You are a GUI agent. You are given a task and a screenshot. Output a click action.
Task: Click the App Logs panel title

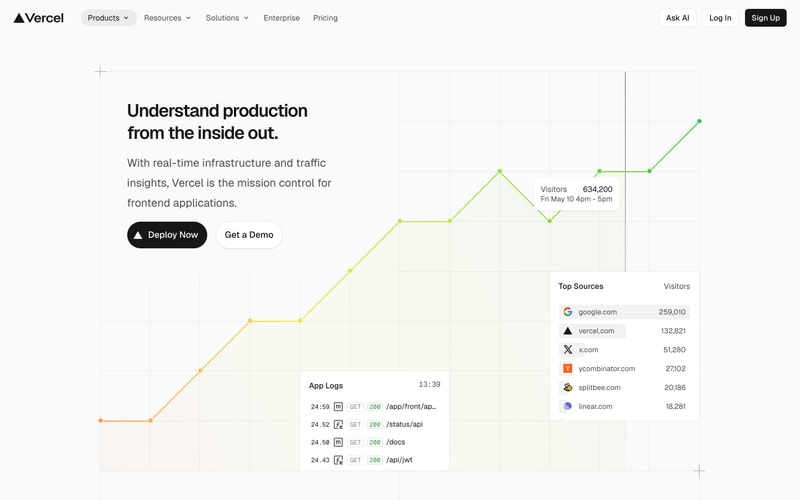click(x=326, y=386)
